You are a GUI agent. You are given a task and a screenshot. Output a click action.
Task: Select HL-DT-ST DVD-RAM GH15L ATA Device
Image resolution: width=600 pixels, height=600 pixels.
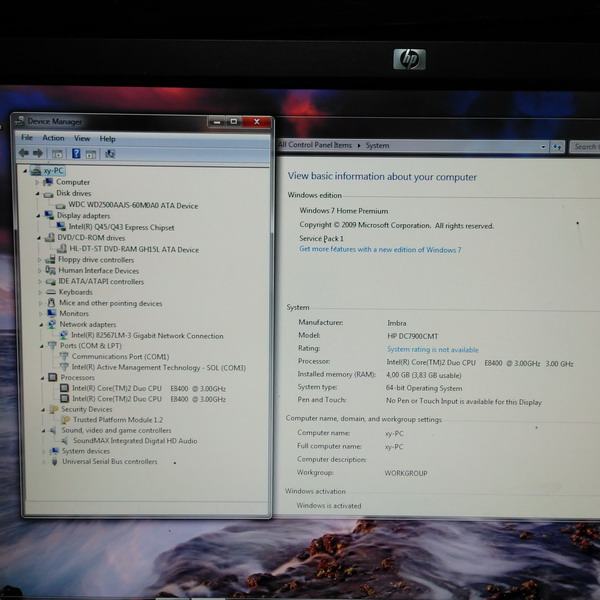[x=134, y=249]
